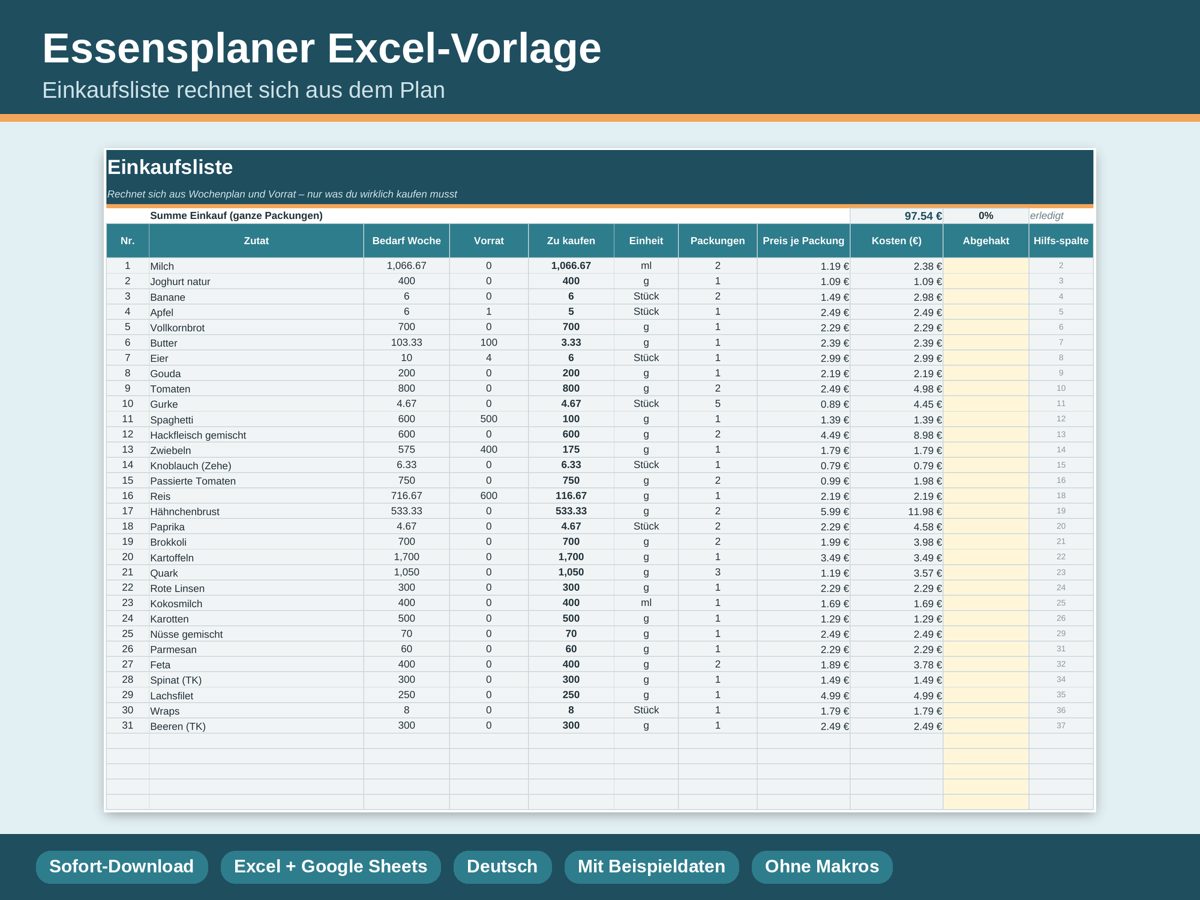Select the Hilfs-spalte column header

[1061, 241]
